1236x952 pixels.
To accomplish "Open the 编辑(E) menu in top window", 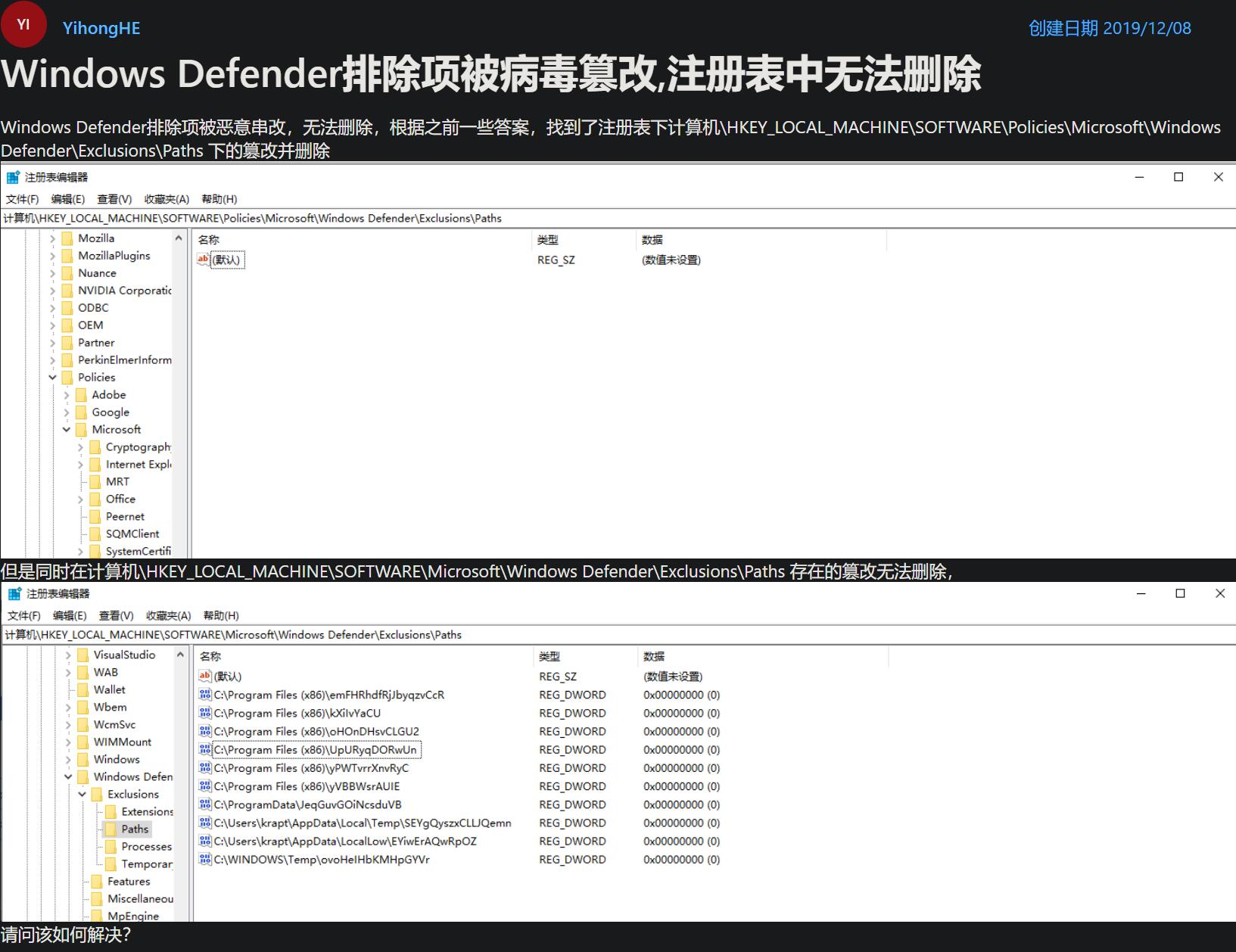I will 67,199.
